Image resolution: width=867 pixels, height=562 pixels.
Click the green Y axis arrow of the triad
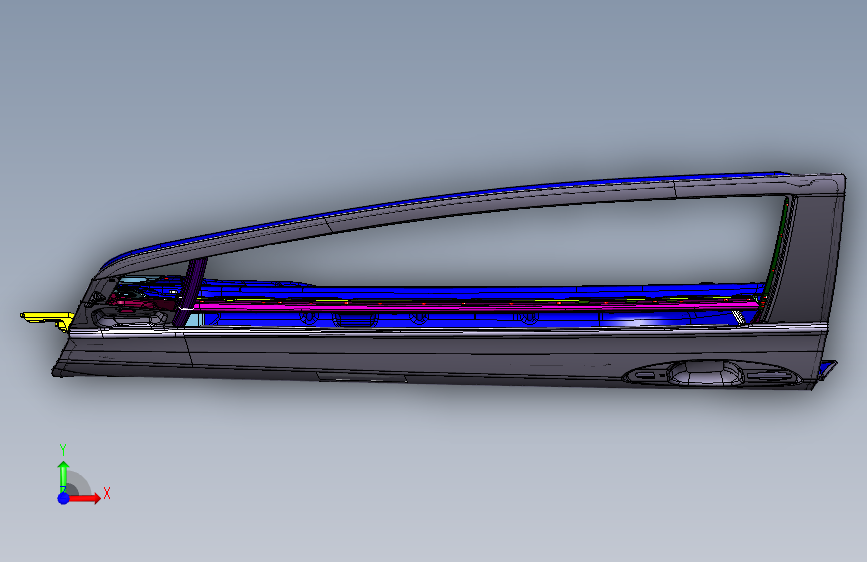pyautogui.click(x=64, y=477)
